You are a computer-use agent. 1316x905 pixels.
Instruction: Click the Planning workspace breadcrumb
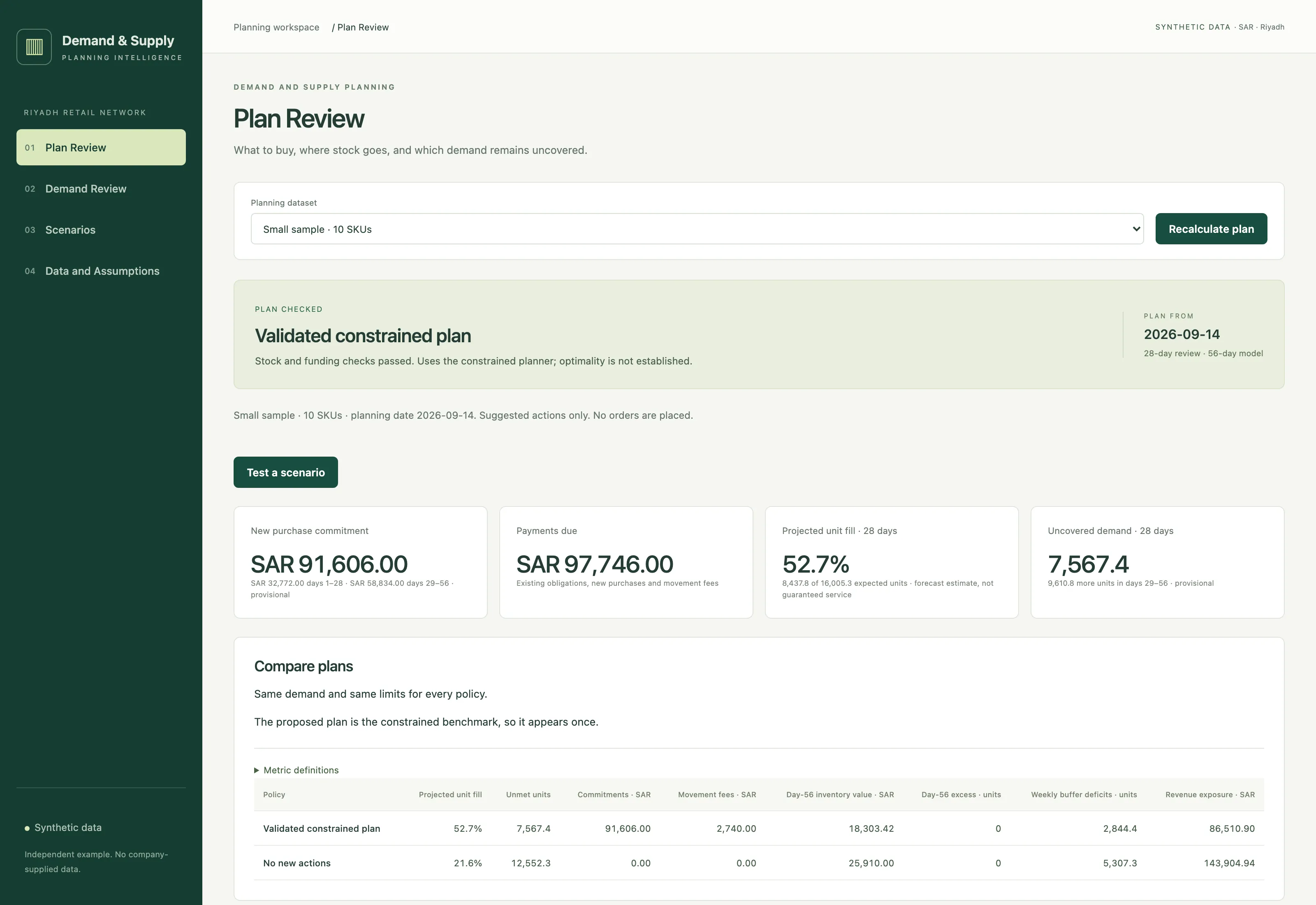pyautogui.click(x=276, y=27)
